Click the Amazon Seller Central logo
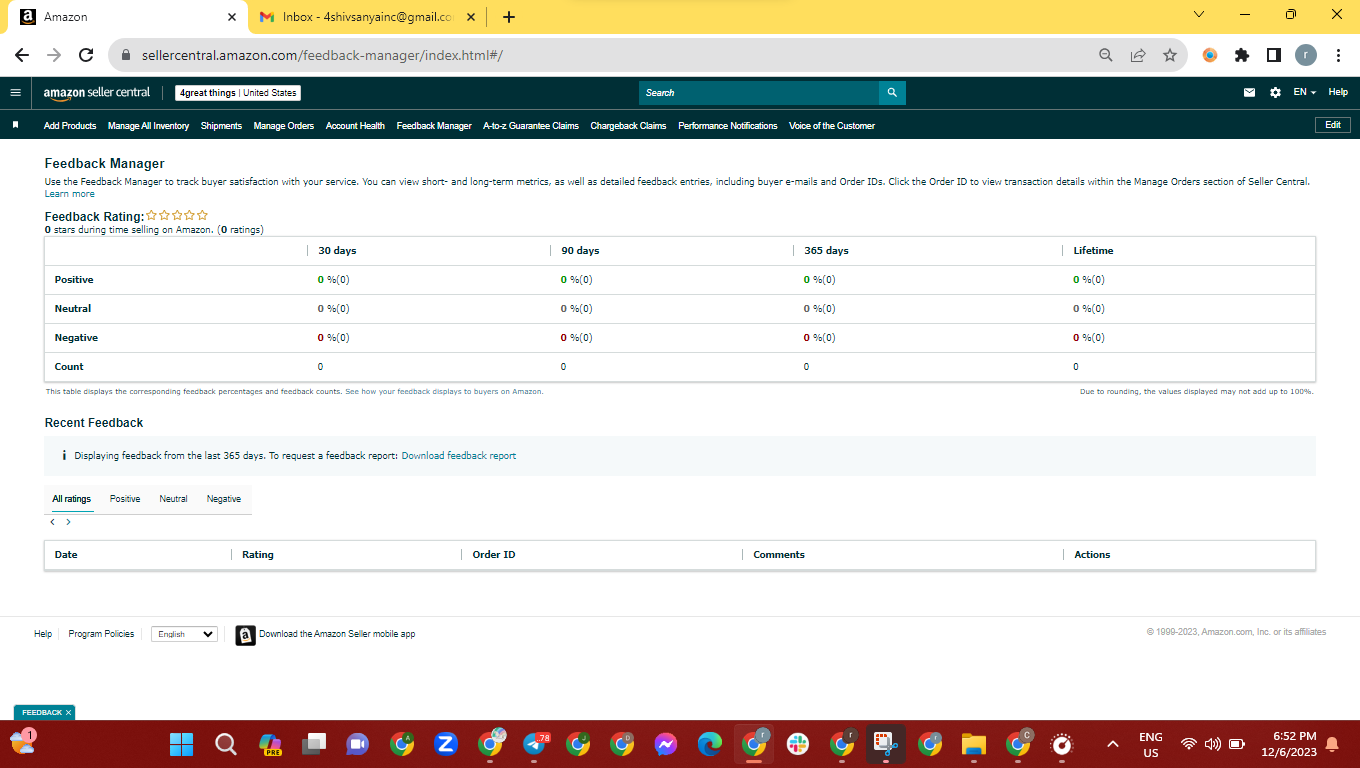 click(x=96, y=93)
